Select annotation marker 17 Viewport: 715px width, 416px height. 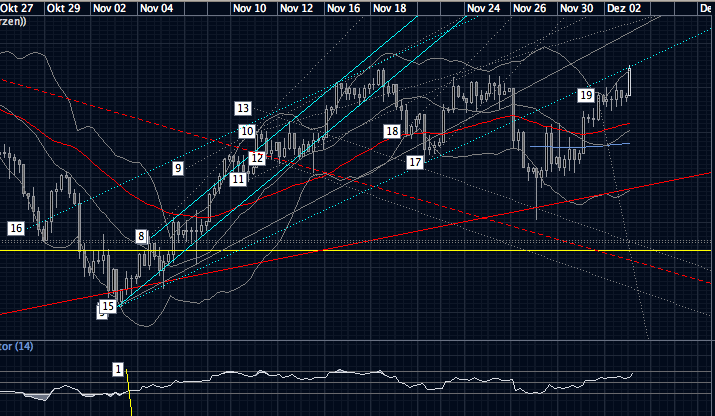click(x=415, y=162)
